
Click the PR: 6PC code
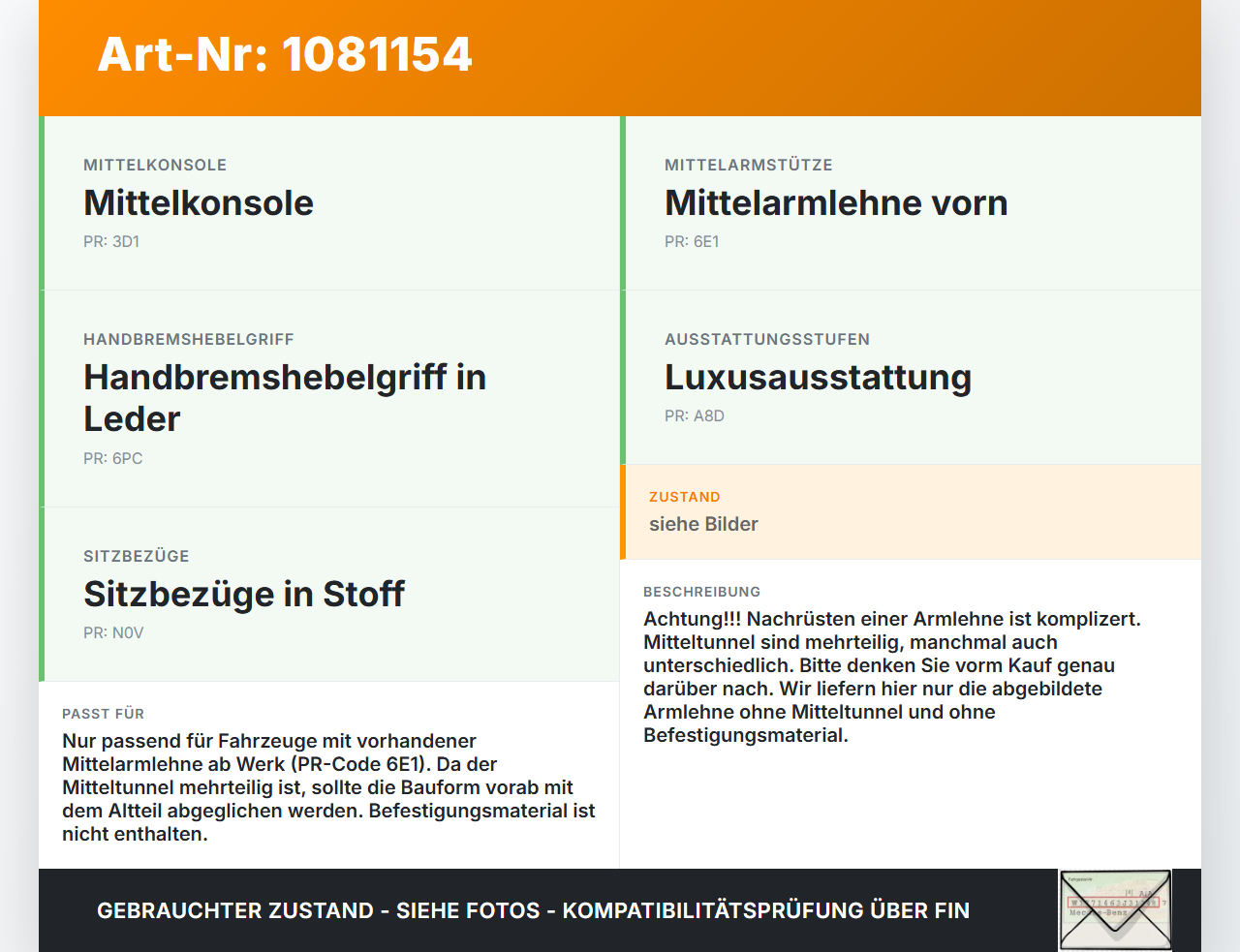(112, 458)
